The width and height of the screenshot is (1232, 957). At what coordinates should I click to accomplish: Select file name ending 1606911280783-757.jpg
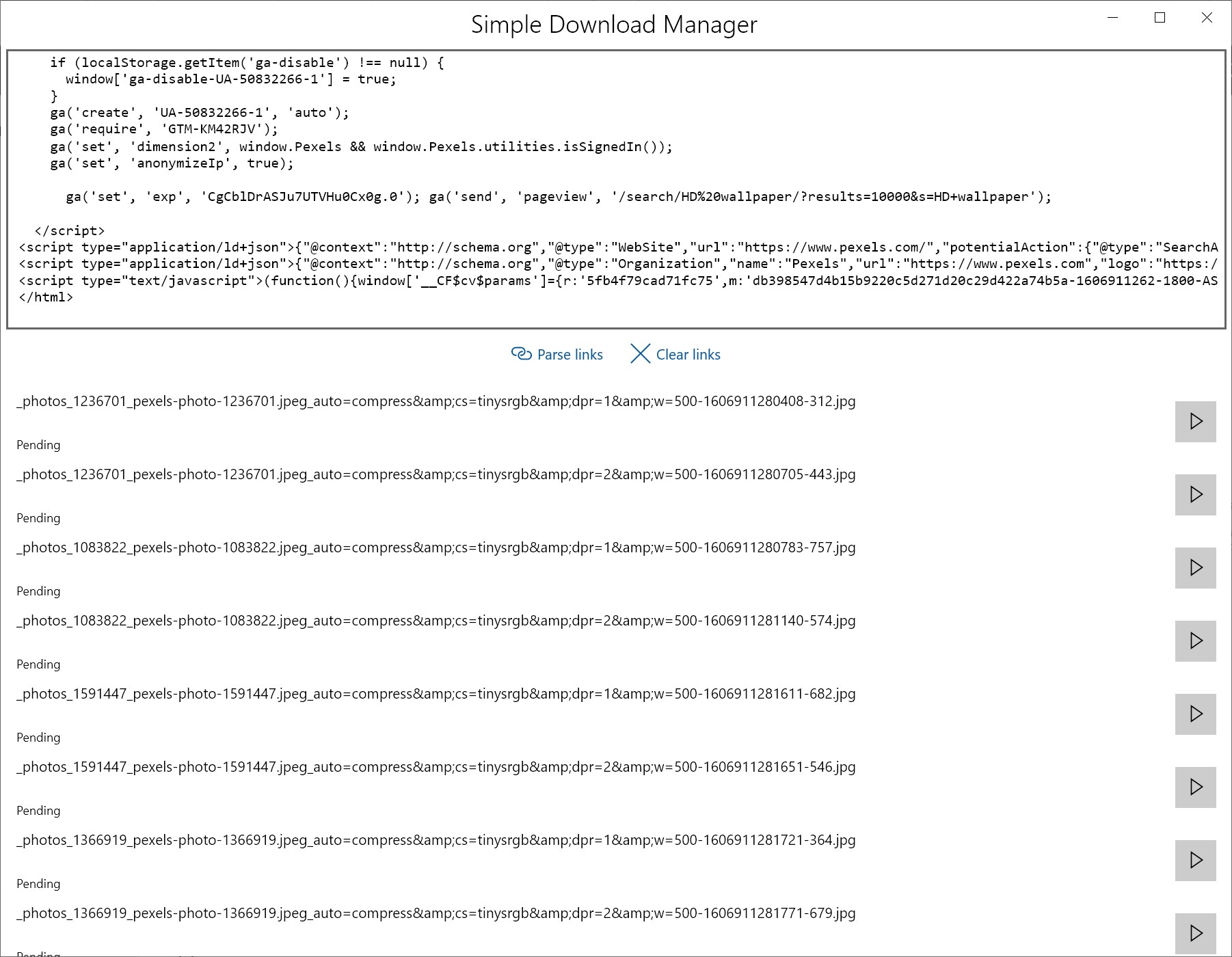[x=436, y=548]
